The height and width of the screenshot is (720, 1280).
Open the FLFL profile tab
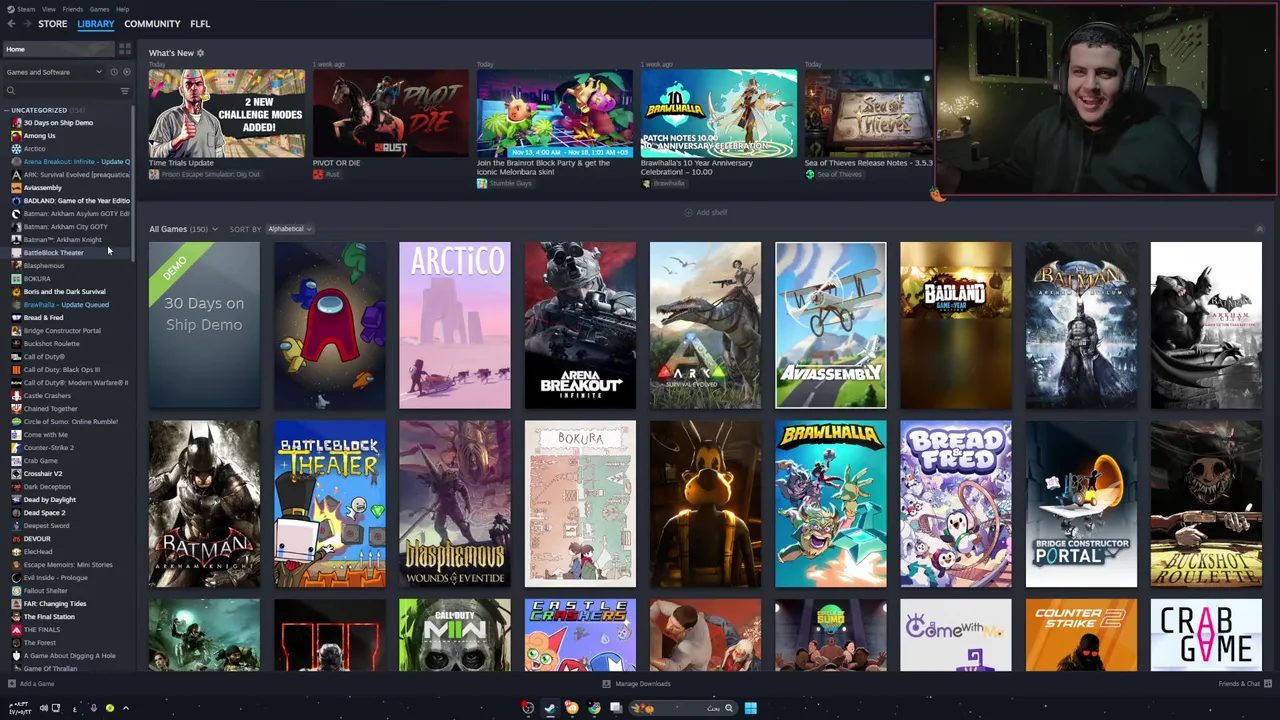click(200, 24)
